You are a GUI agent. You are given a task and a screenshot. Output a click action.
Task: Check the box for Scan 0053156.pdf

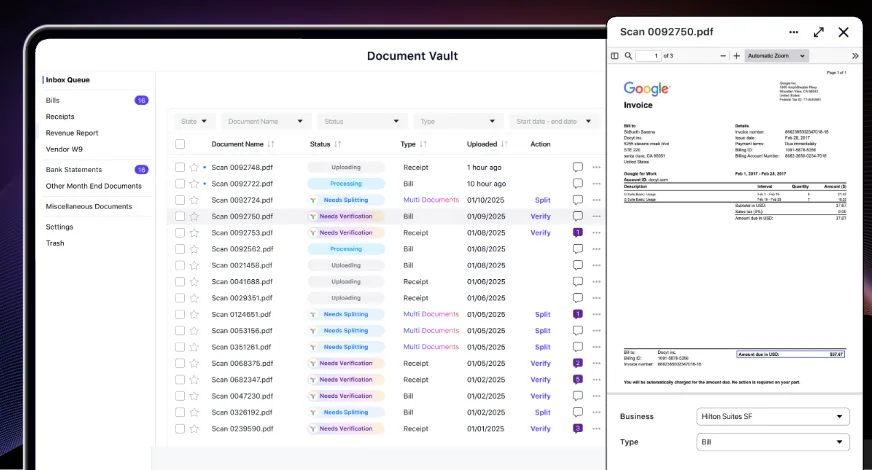[x=180, y=330]
